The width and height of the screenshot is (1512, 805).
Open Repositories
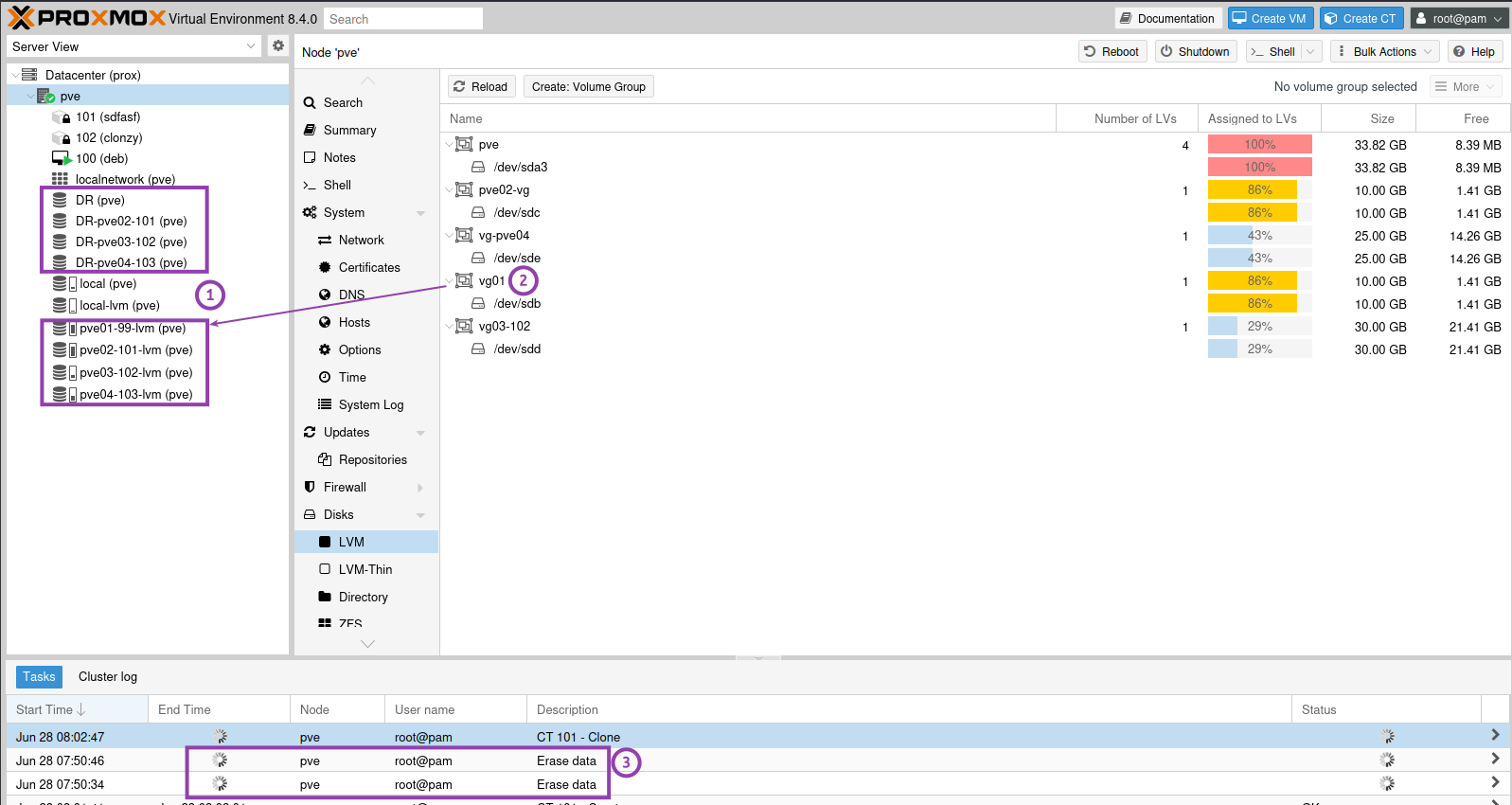372,459
